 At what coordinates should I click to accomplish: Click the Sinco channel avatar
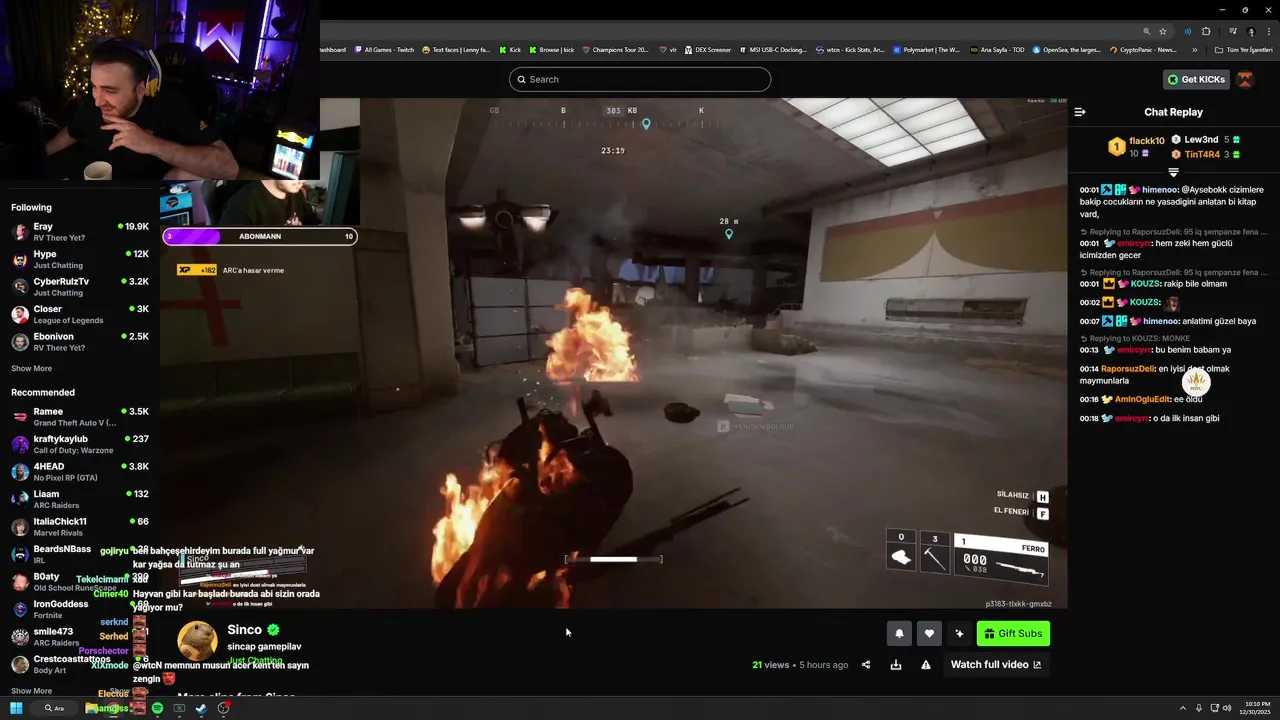click(197, 641)
